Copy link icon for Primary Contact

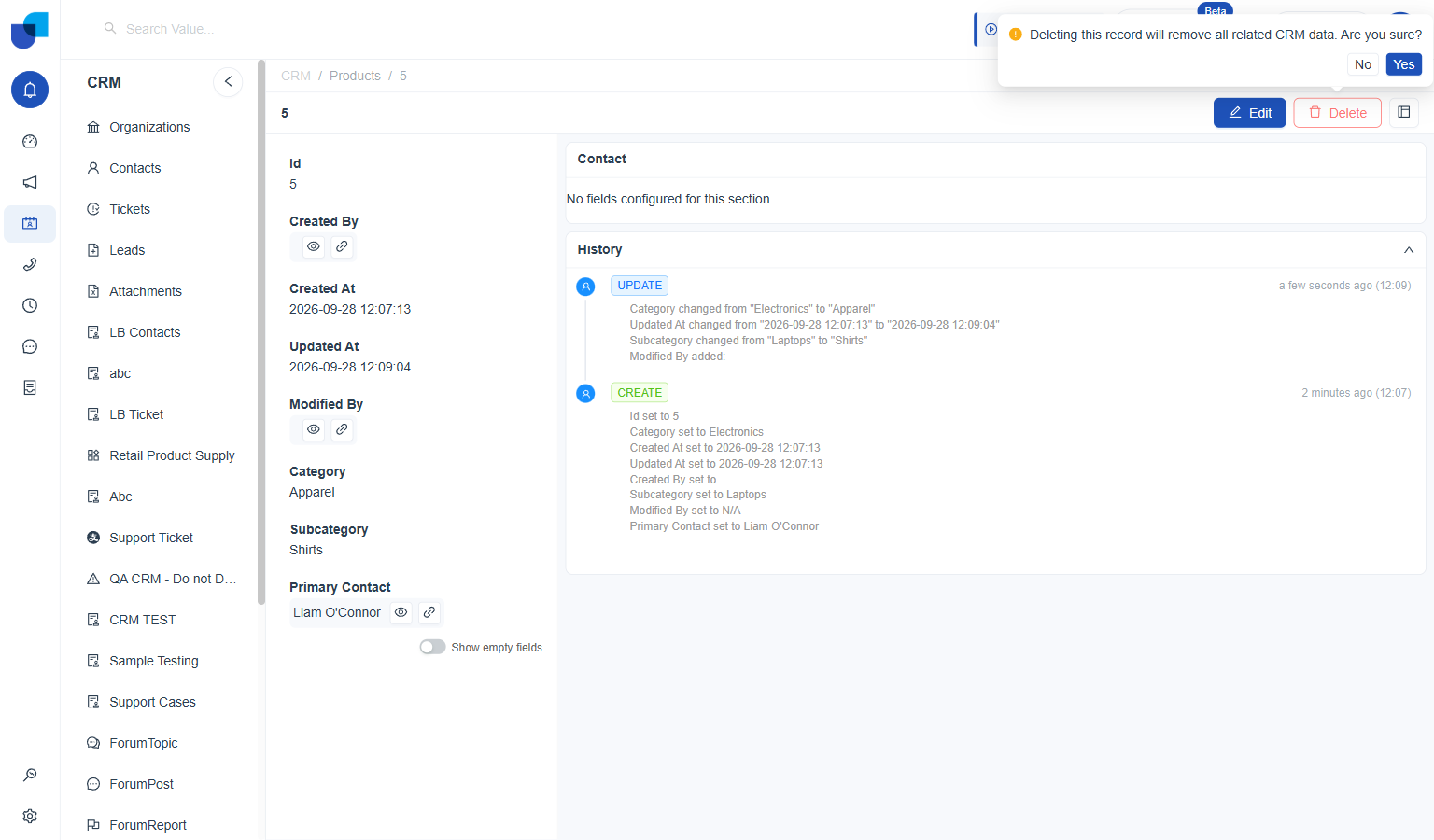click(x=429, y=612)
